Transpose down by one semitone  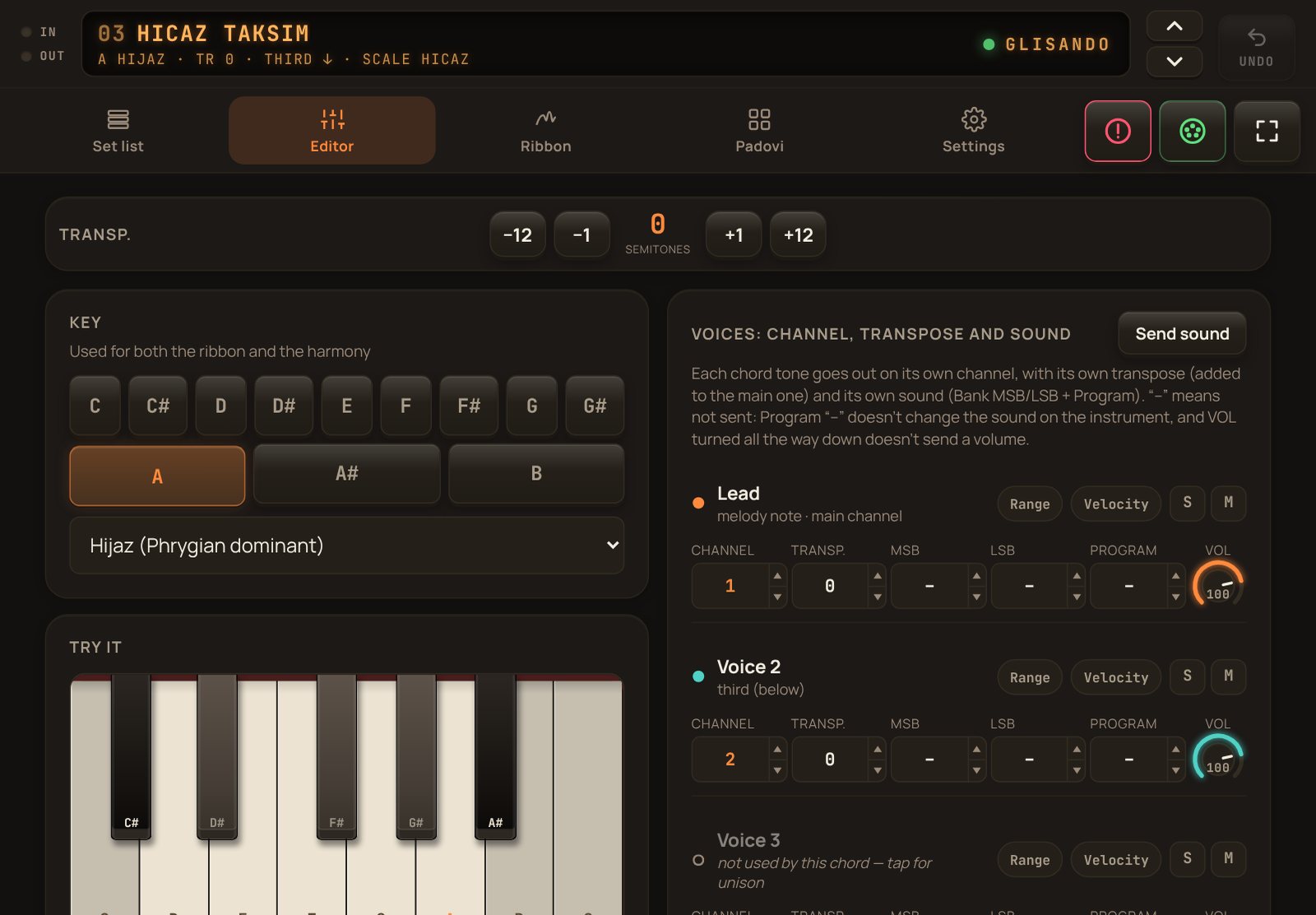coord(582,235)
